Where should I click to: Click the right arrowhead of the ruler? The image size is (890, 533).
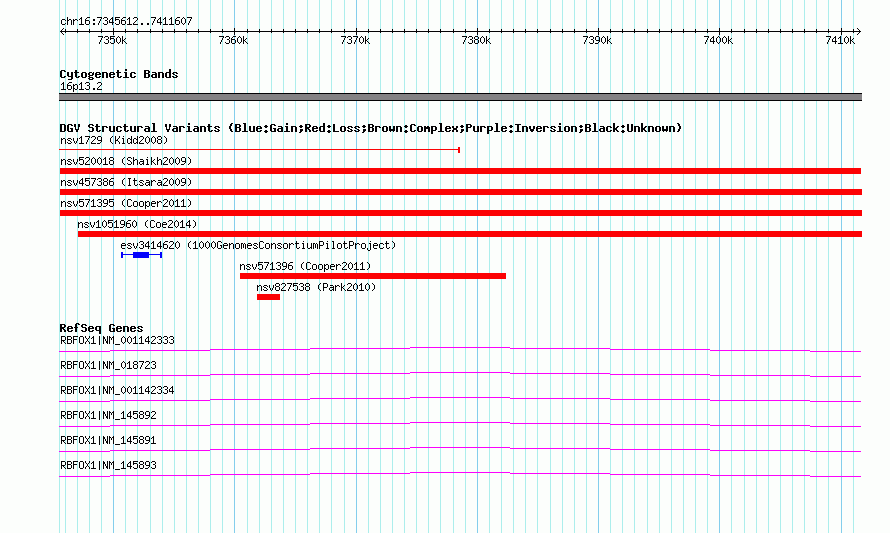point(859,32)
